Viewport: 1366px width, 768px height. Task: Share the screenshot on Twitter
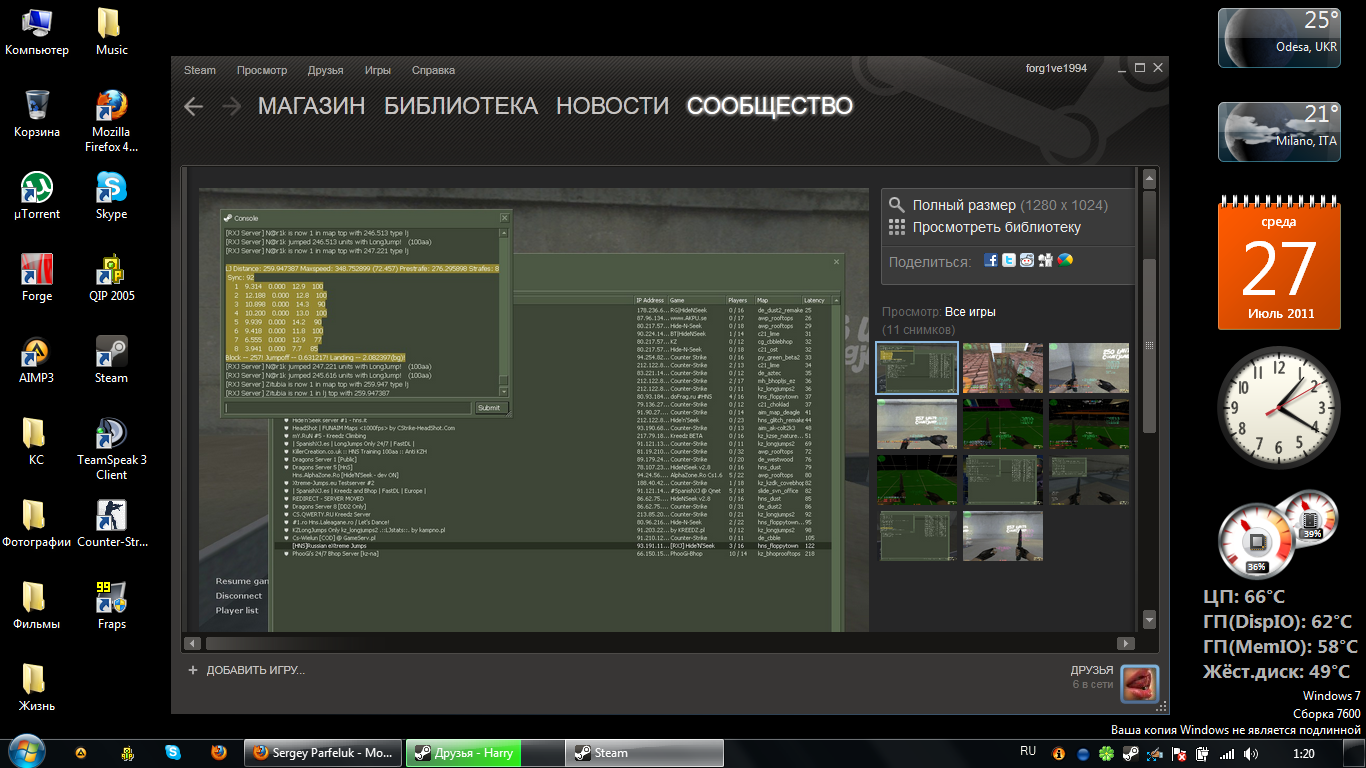tap(1009, 260)
